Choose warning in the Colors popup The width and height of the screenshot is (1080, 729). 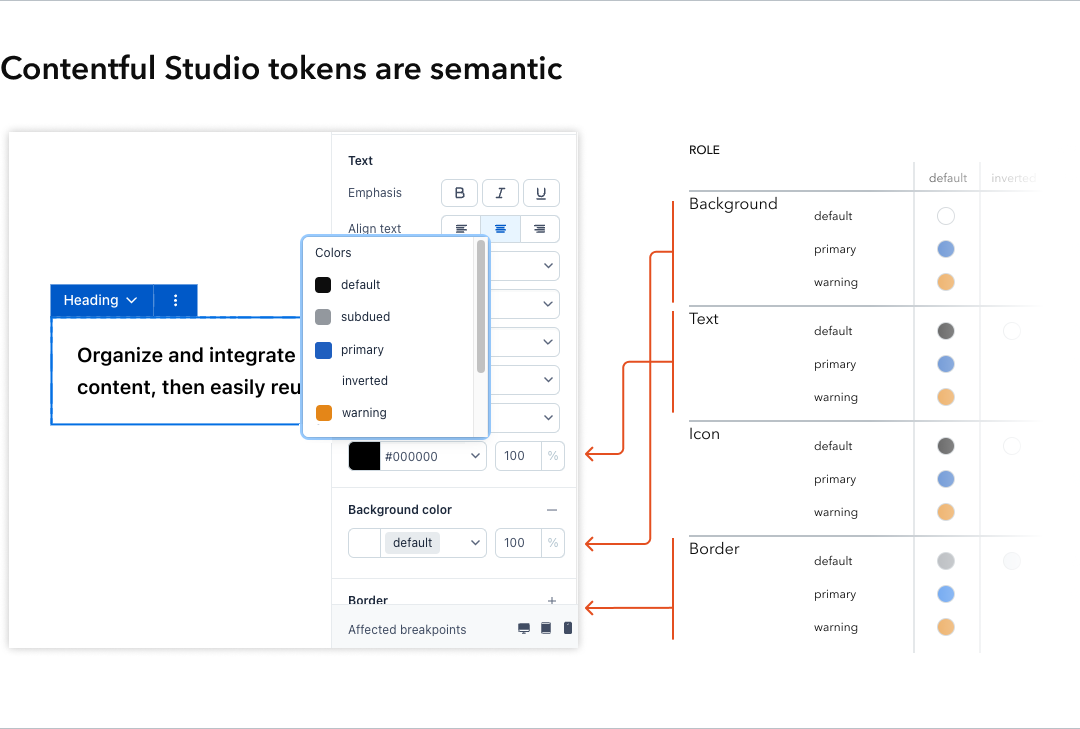coord(363,412)
